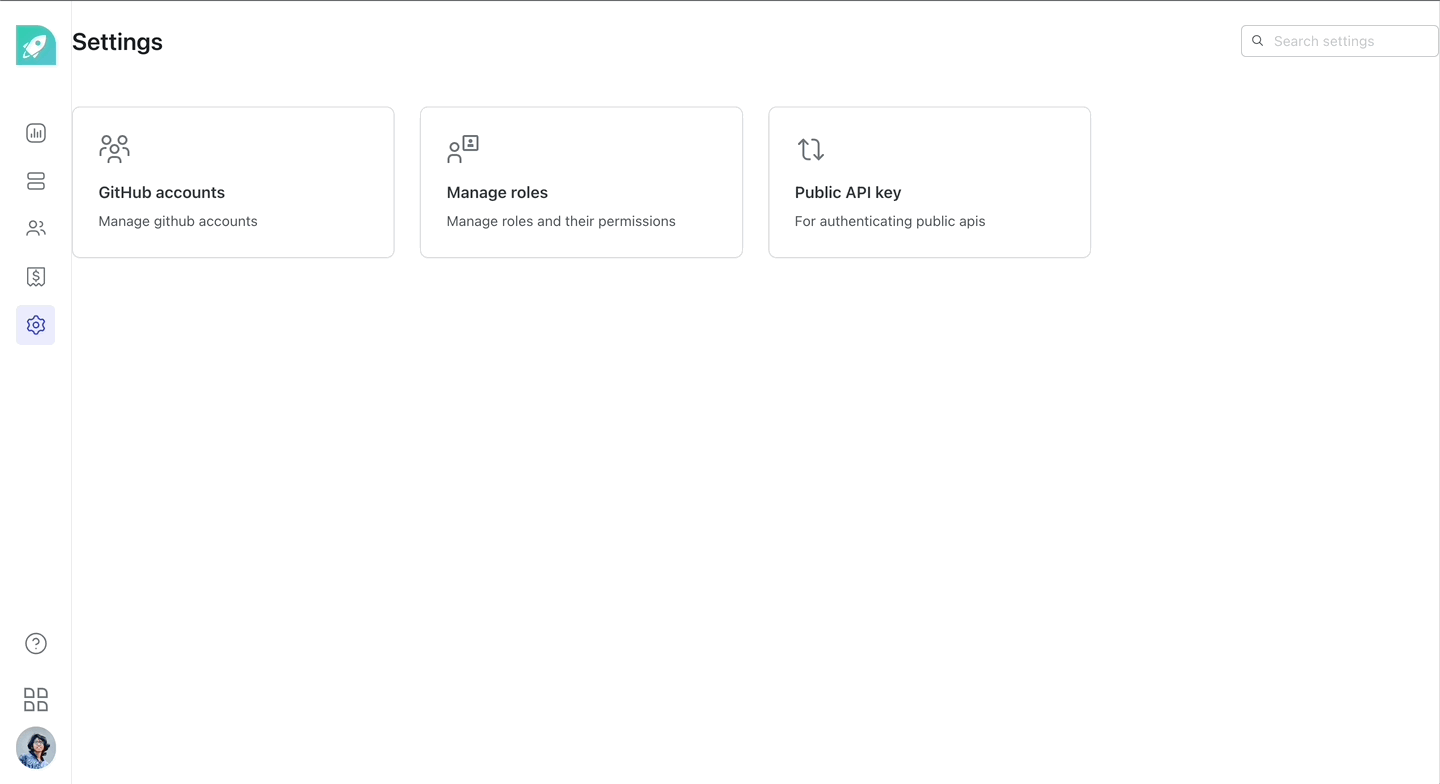Open the billing receipt sidebar icon
Image resolution: width=1440 pixels, height=784 pixels.
point(36,277)
